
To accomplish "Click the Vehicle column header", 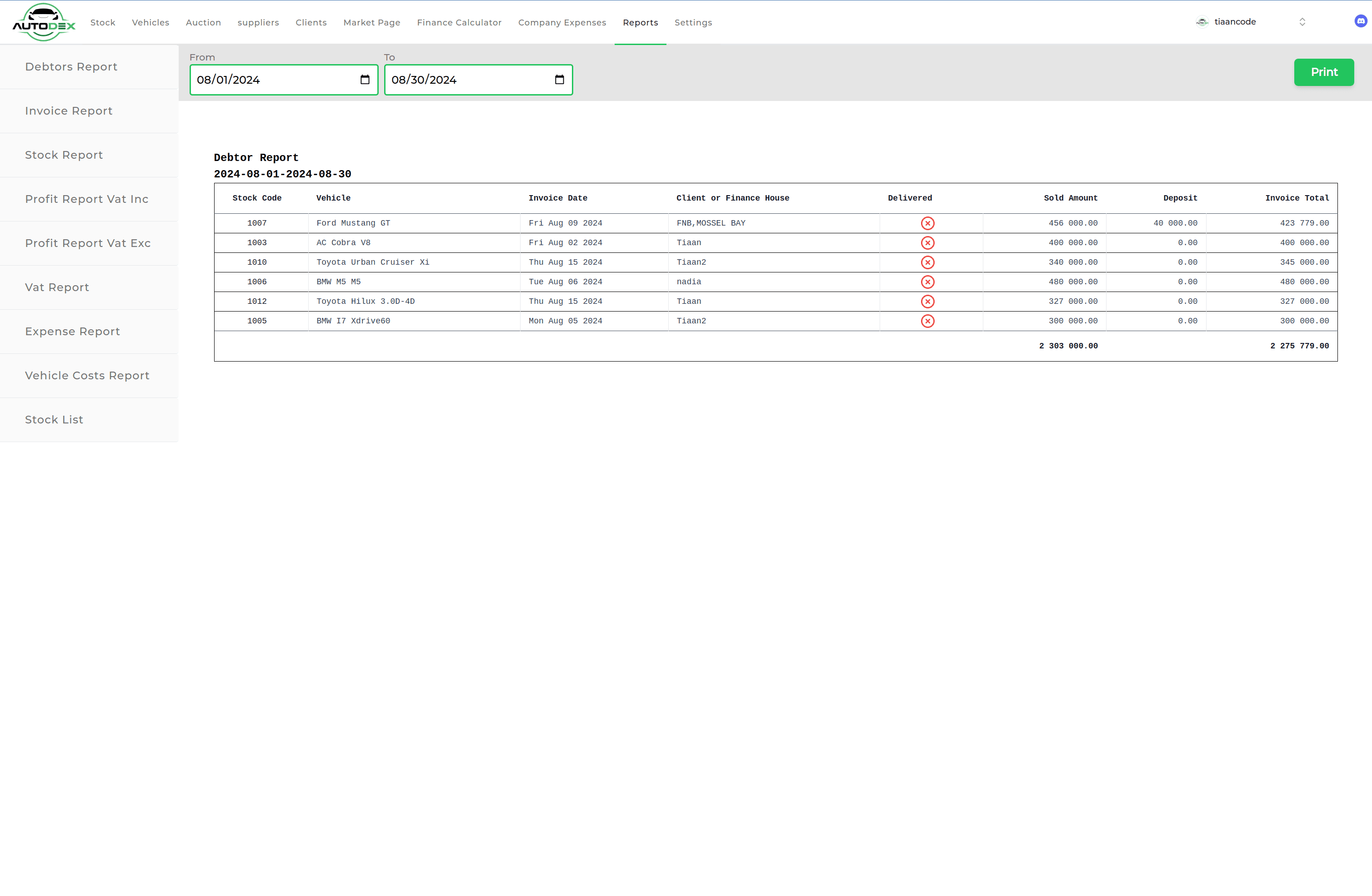I will [x=333, y=198].
